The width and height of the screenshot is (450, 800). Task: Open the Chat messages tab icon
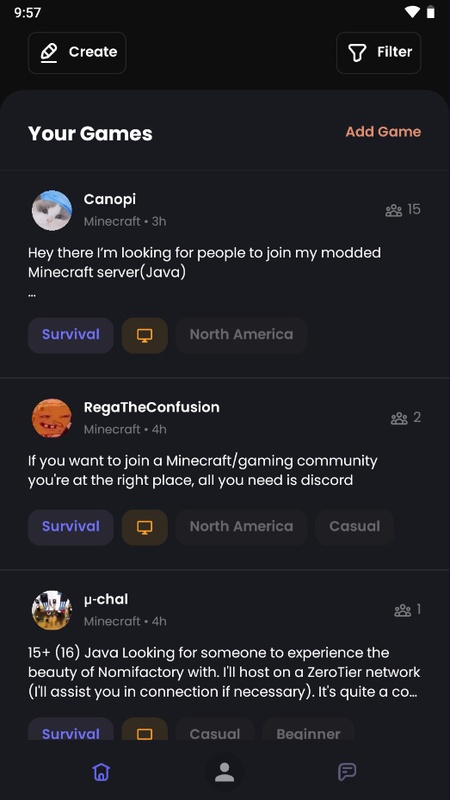(347, 771)
